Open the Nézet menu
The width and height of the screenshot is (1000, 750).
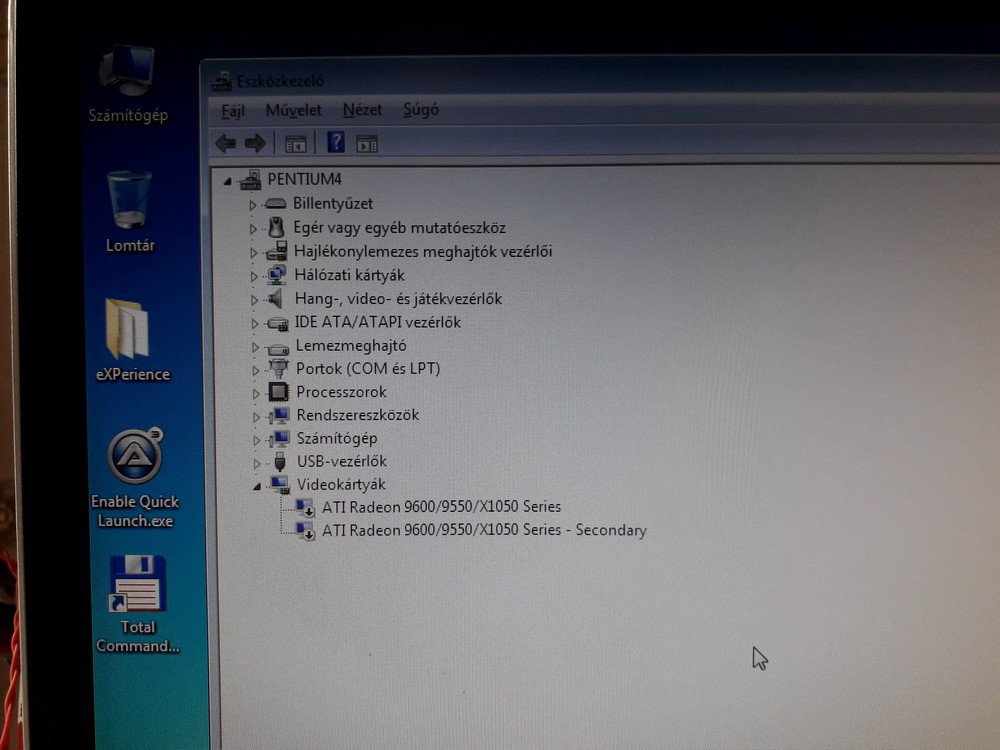[x=362, y=110]
